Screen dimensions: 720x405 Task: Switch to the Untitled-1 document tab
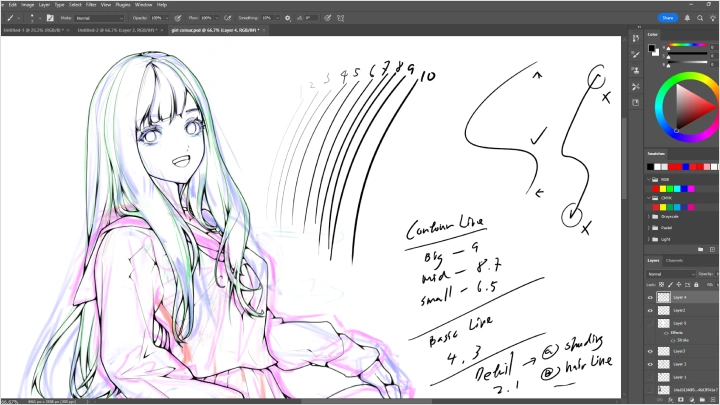click(x=34, y=30)
